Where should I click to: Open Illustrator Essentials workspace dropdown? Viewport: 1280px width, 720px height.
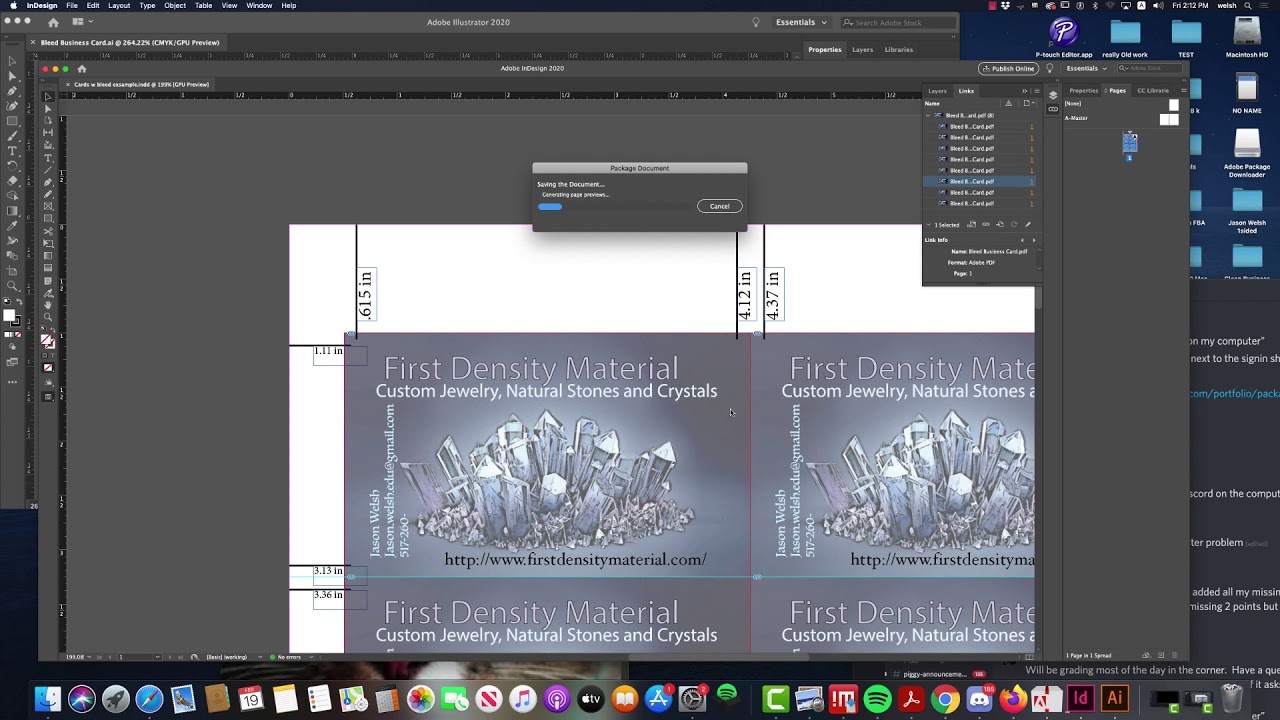802,22
